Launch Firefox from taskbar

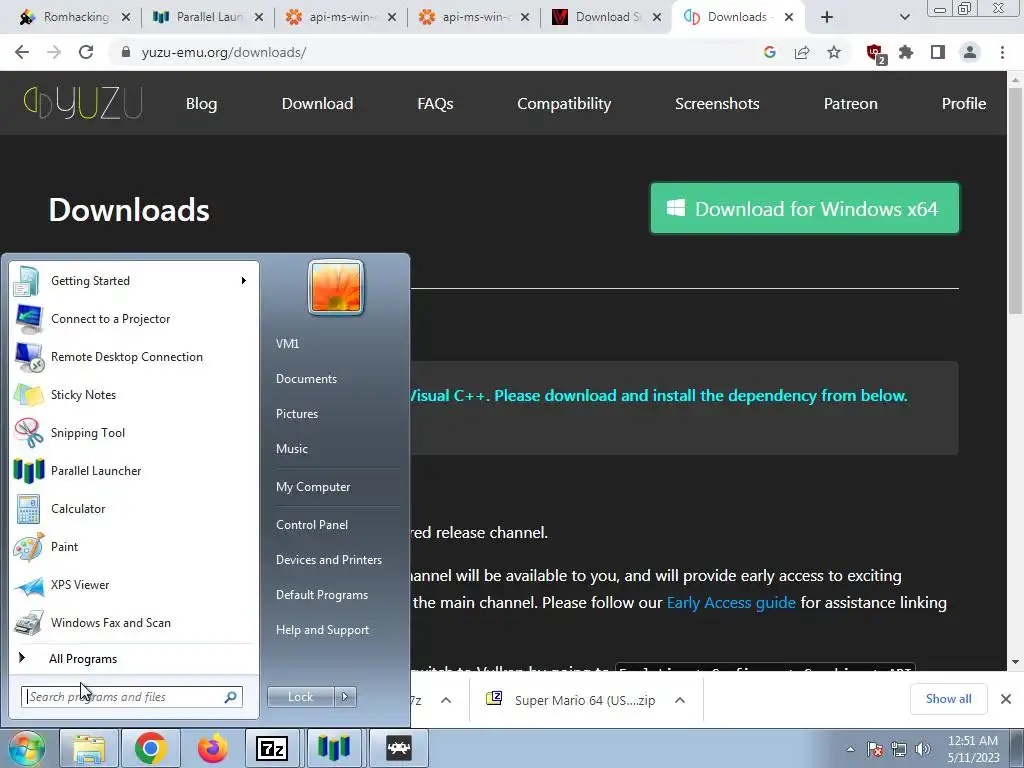tap(213, 748)
